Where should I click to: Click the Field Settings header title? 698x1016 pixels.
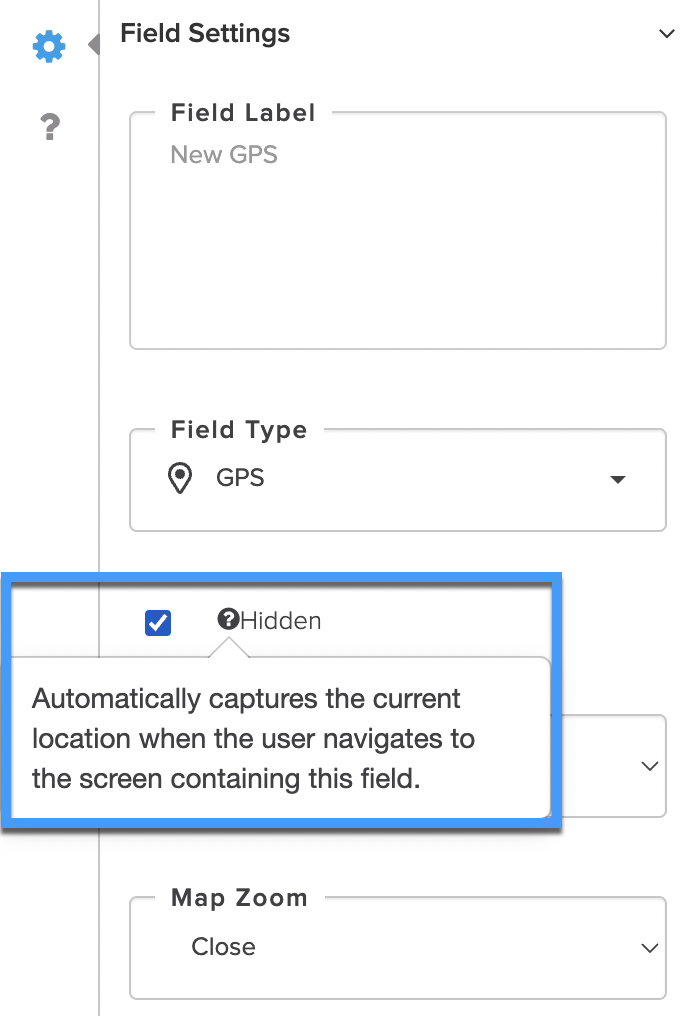point(205,34)
